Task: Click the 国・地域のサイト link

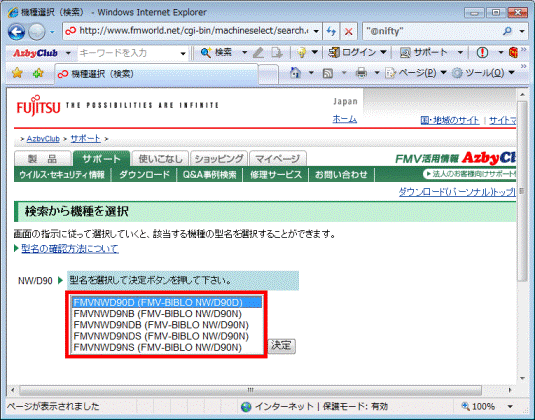Action: 450,120
